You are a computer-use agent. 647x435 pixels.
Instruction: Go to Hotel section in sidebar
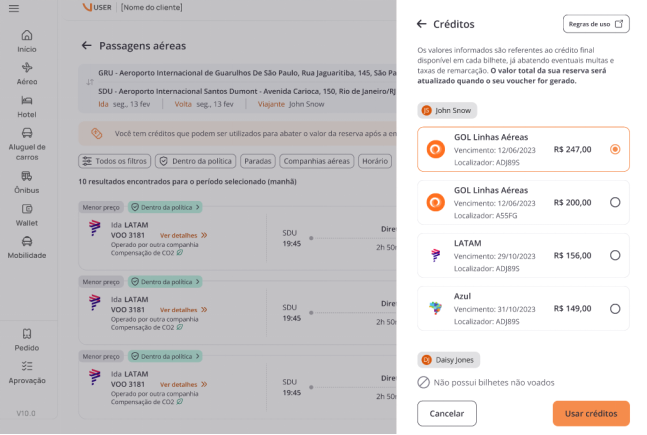27,106
